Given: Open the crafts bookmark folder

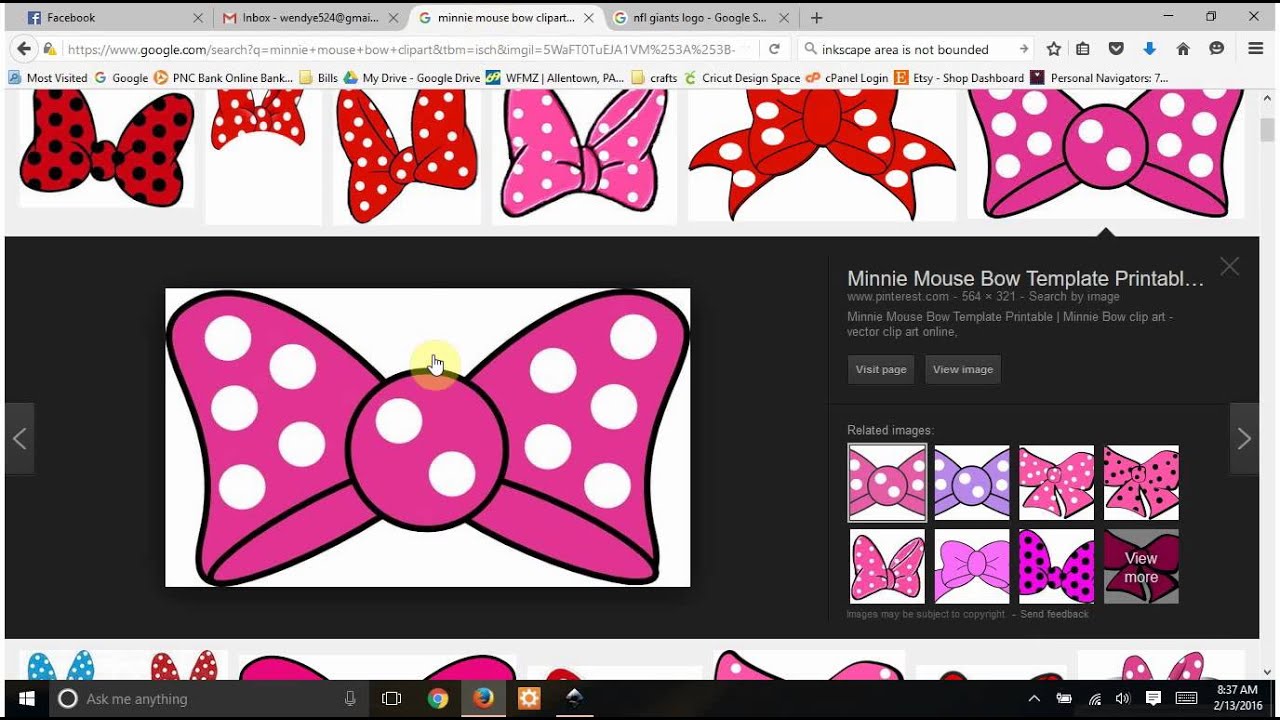Looking at the screenshot, I should [x=654, y=78].
